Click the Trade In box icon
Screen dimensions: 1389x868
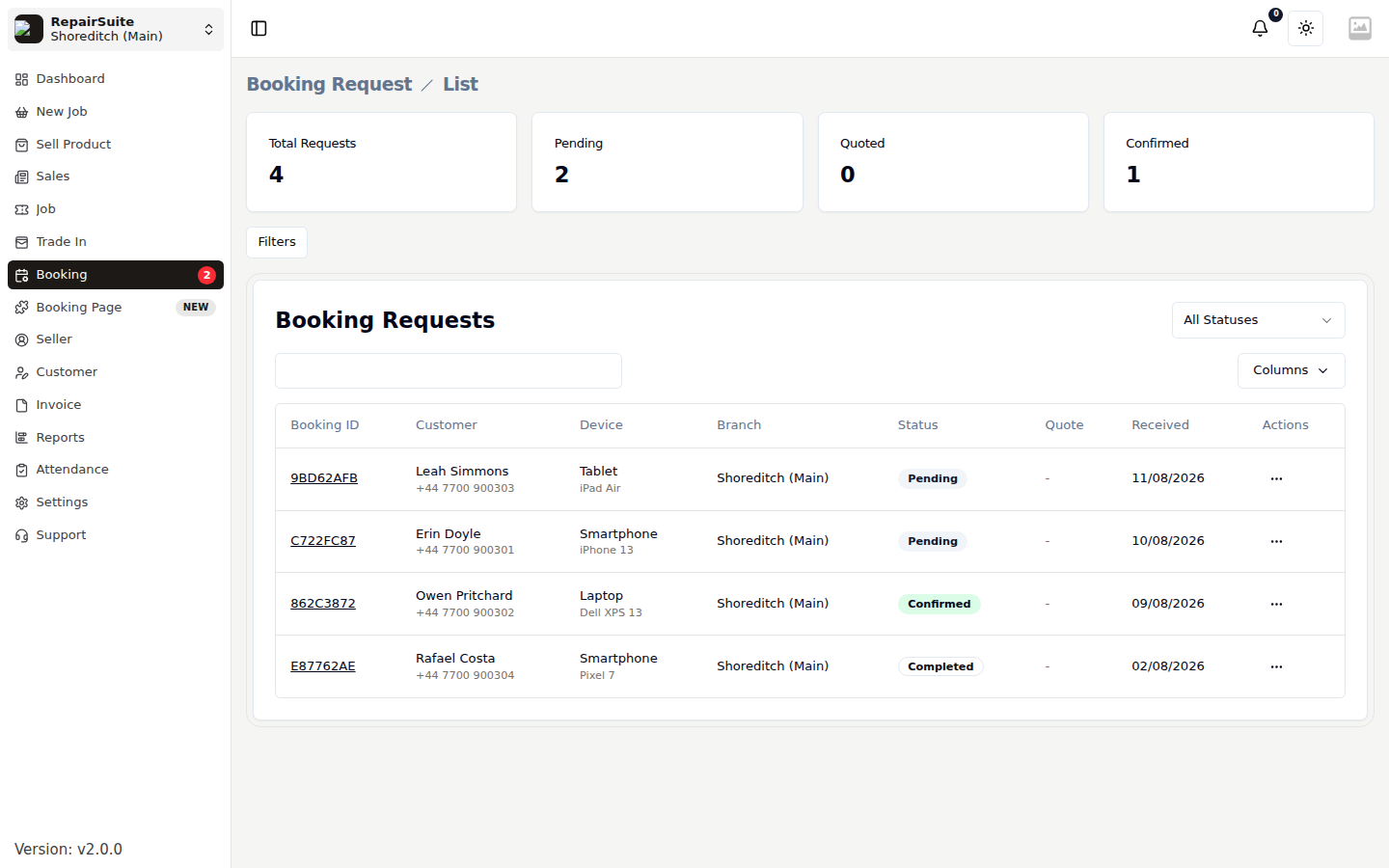(x=21, y=242)
